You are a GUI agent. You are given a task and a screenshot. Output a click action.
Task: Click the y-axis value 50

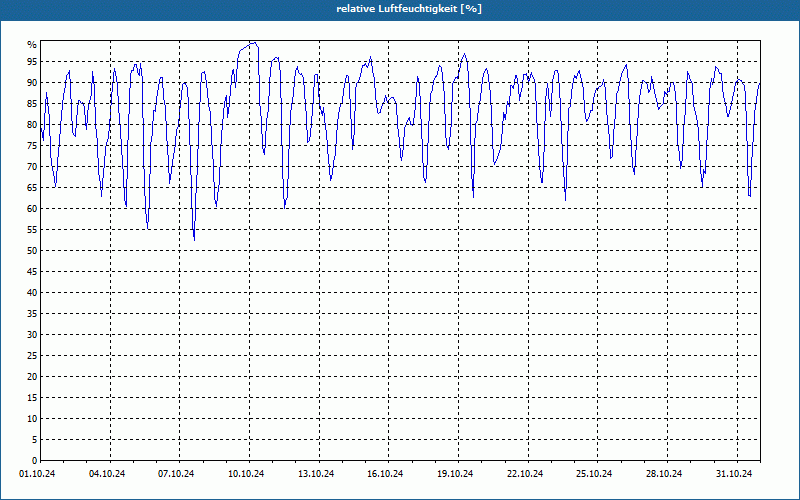click(32, 251)
